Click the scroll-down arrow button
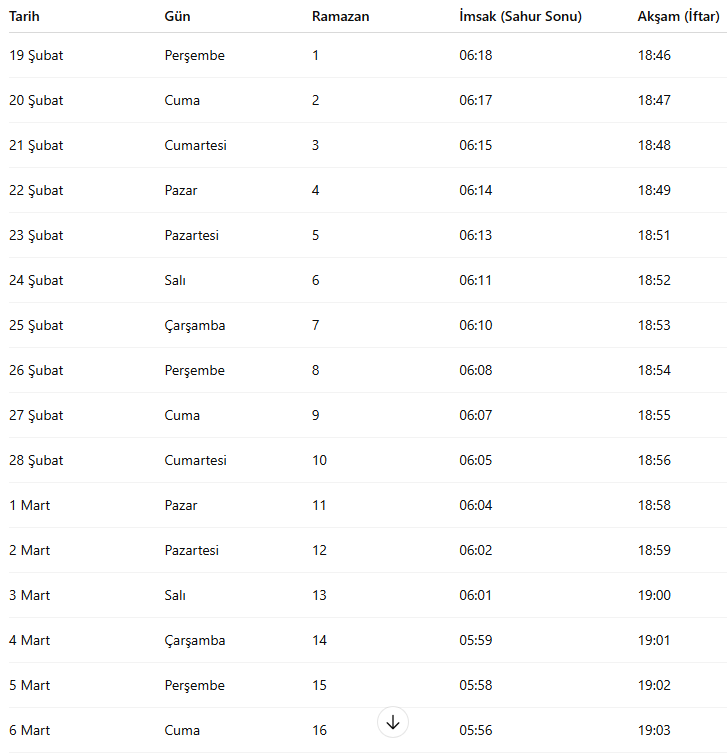727x754 pixels. click(x=393, y=722)
